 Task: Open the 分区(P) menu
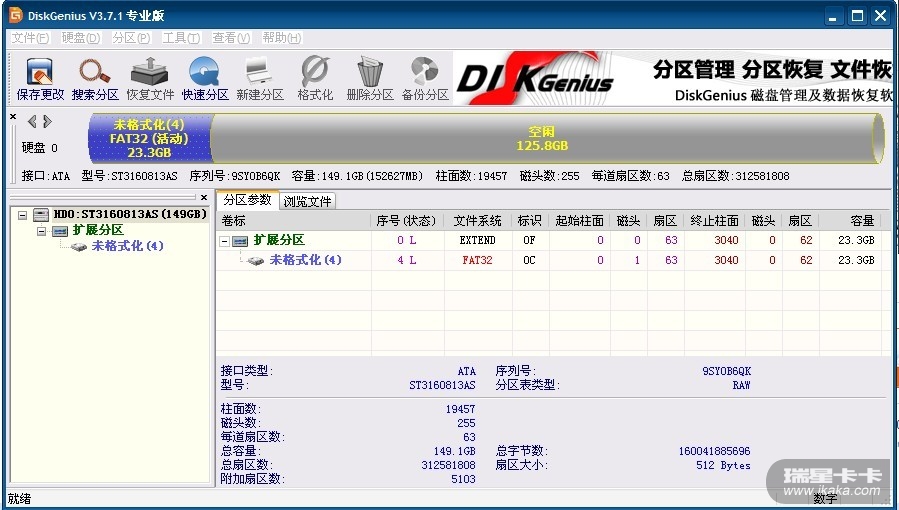coord(131,38)
